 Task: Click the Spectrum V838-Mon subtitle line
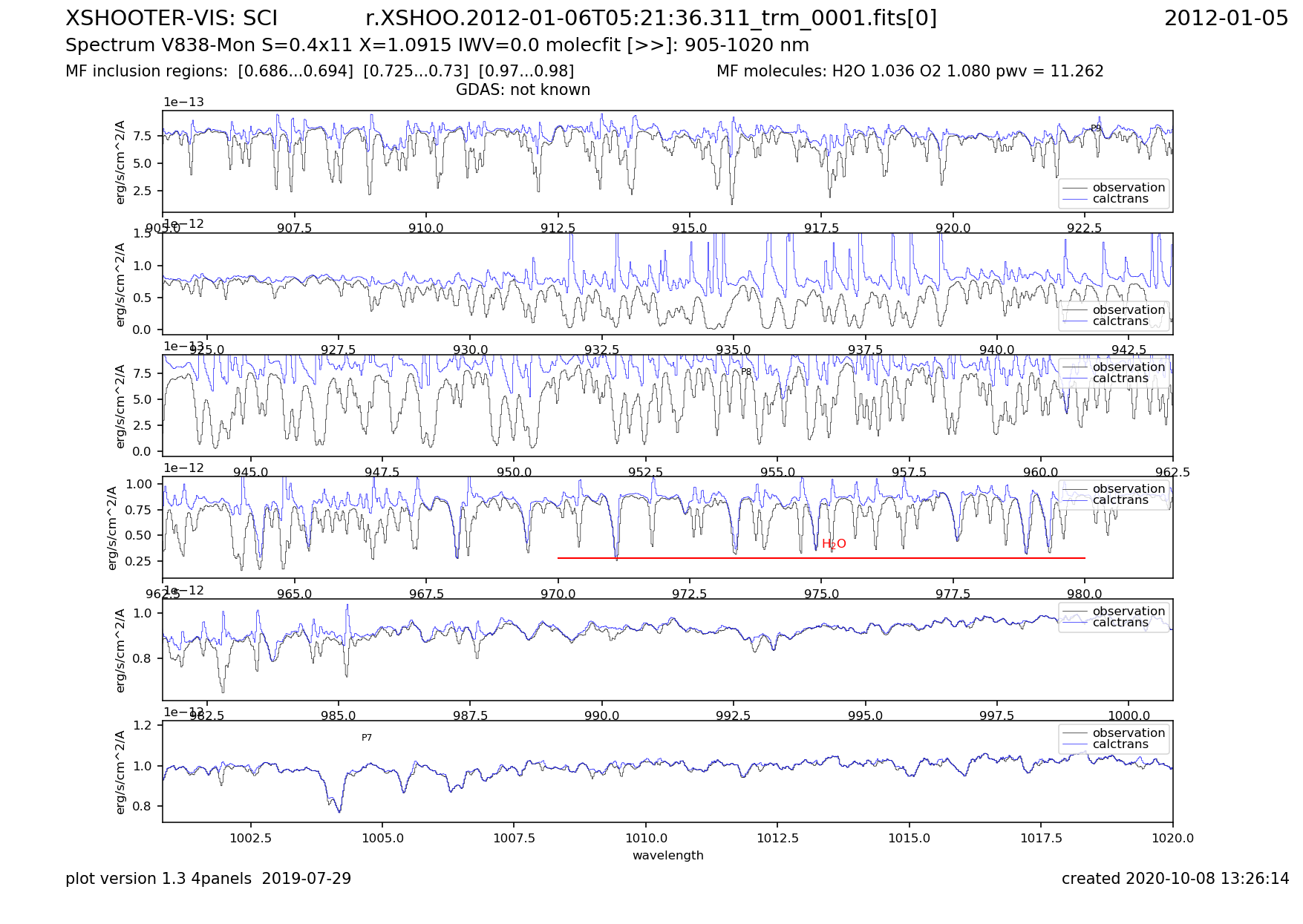pyautogui.click(x=437, y=45)
